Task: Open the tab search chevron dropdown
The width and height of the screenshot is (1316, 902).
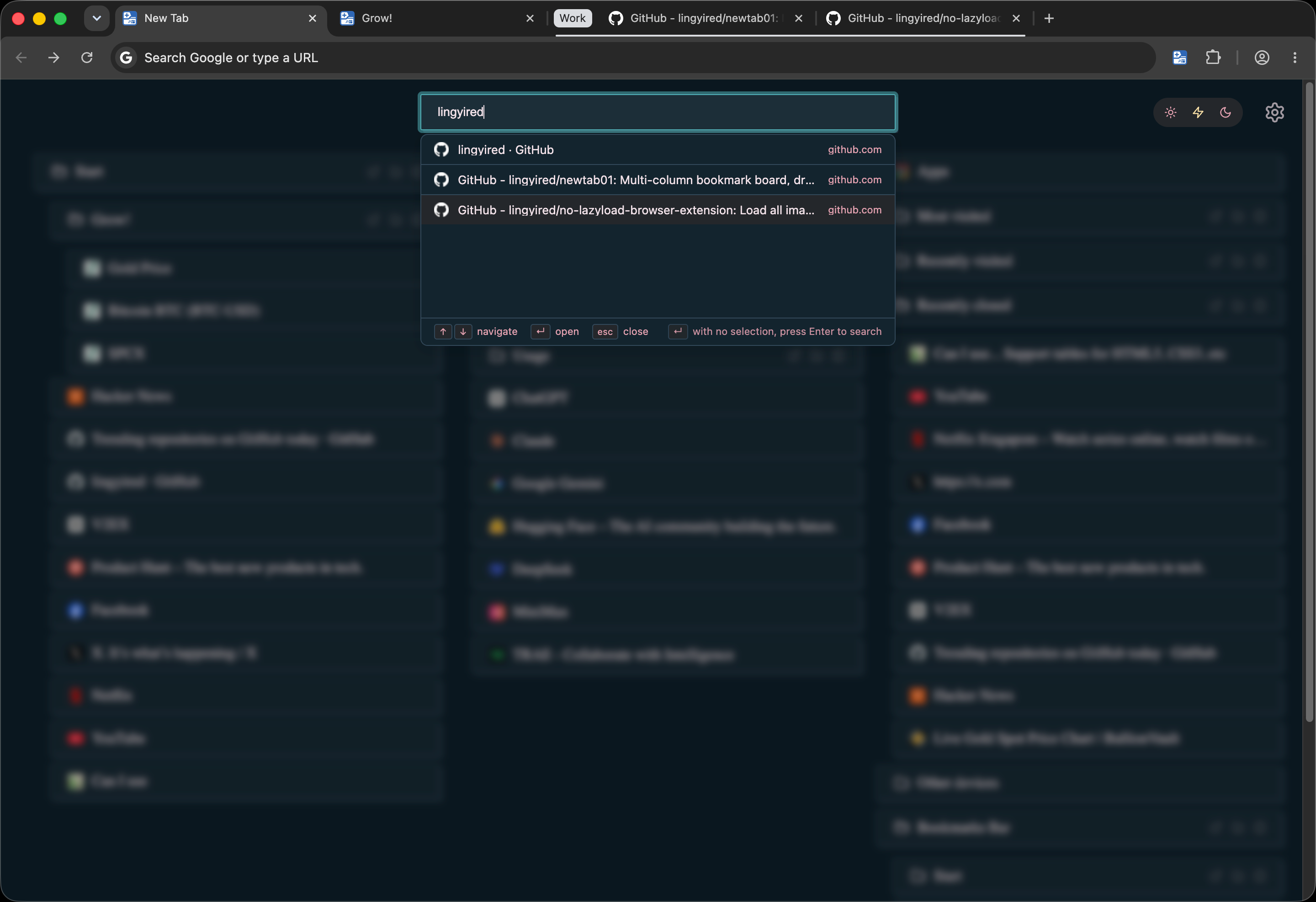Action: pyautogui.click(x=97, y=18)
